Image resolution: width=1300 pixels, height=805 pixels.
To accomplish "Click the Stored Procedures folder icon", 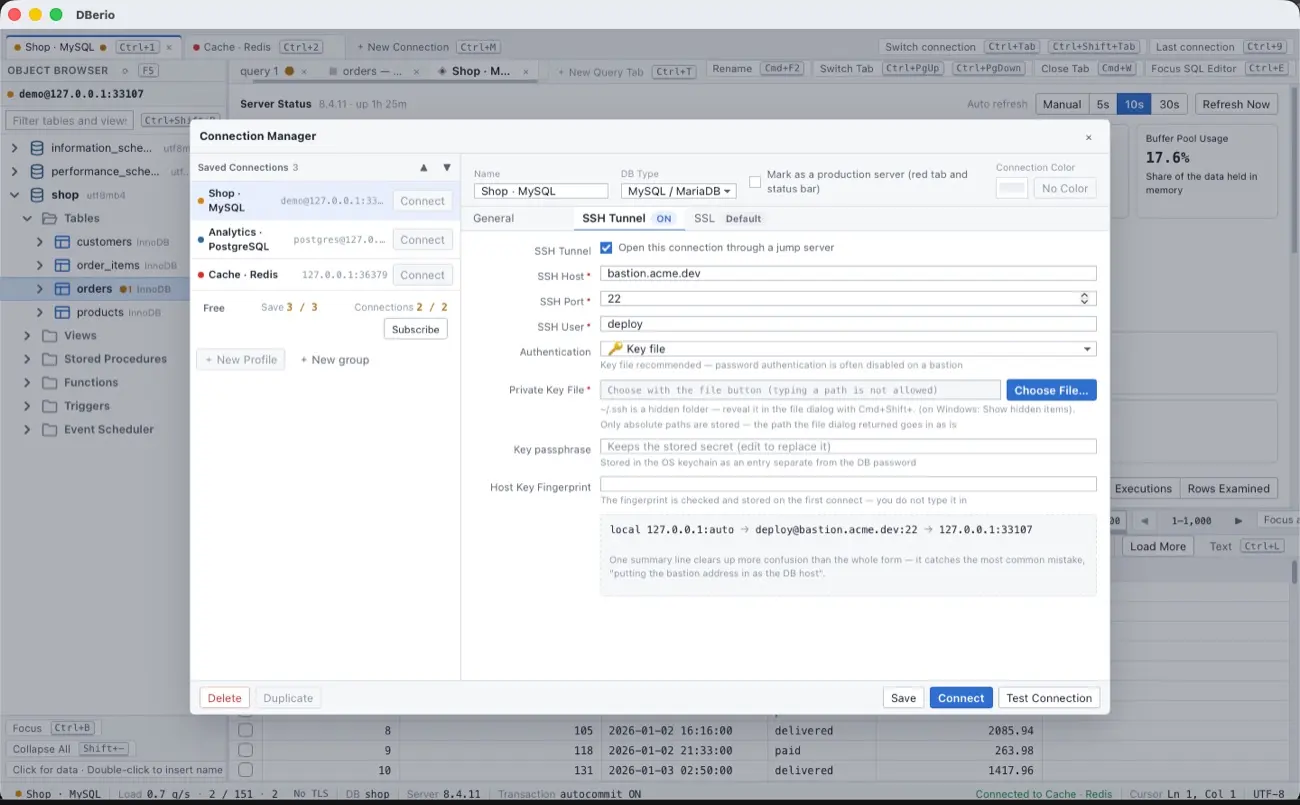I will [49, 359].
